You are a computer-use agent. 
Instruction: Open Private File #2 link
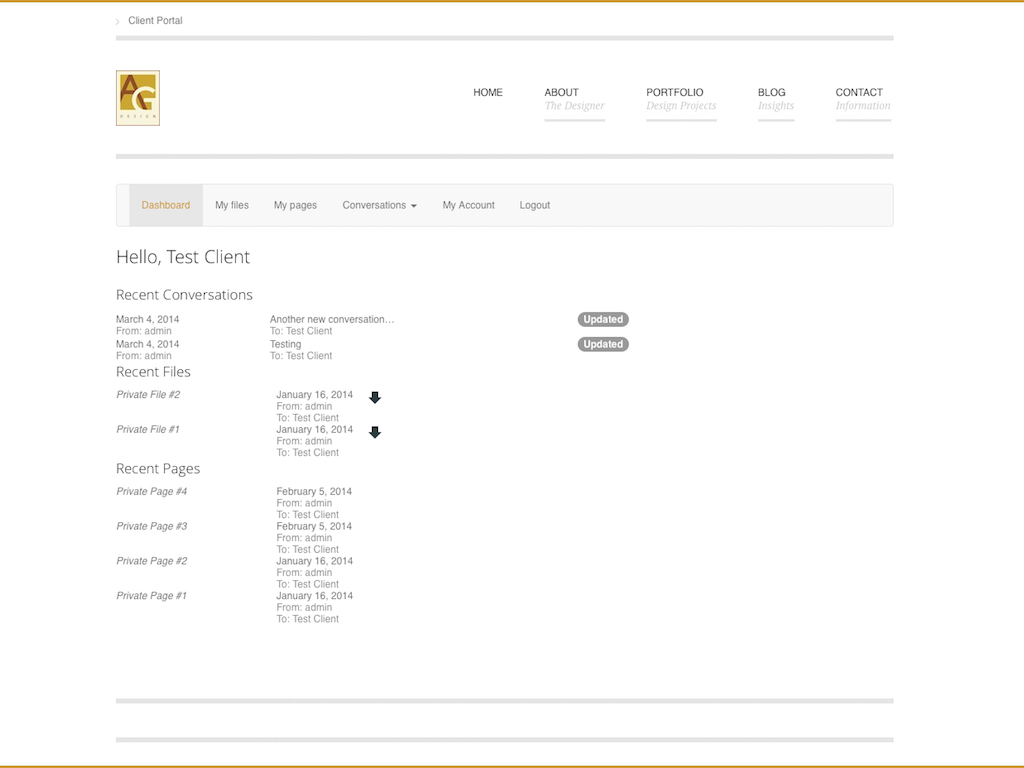tap(148, 395)
